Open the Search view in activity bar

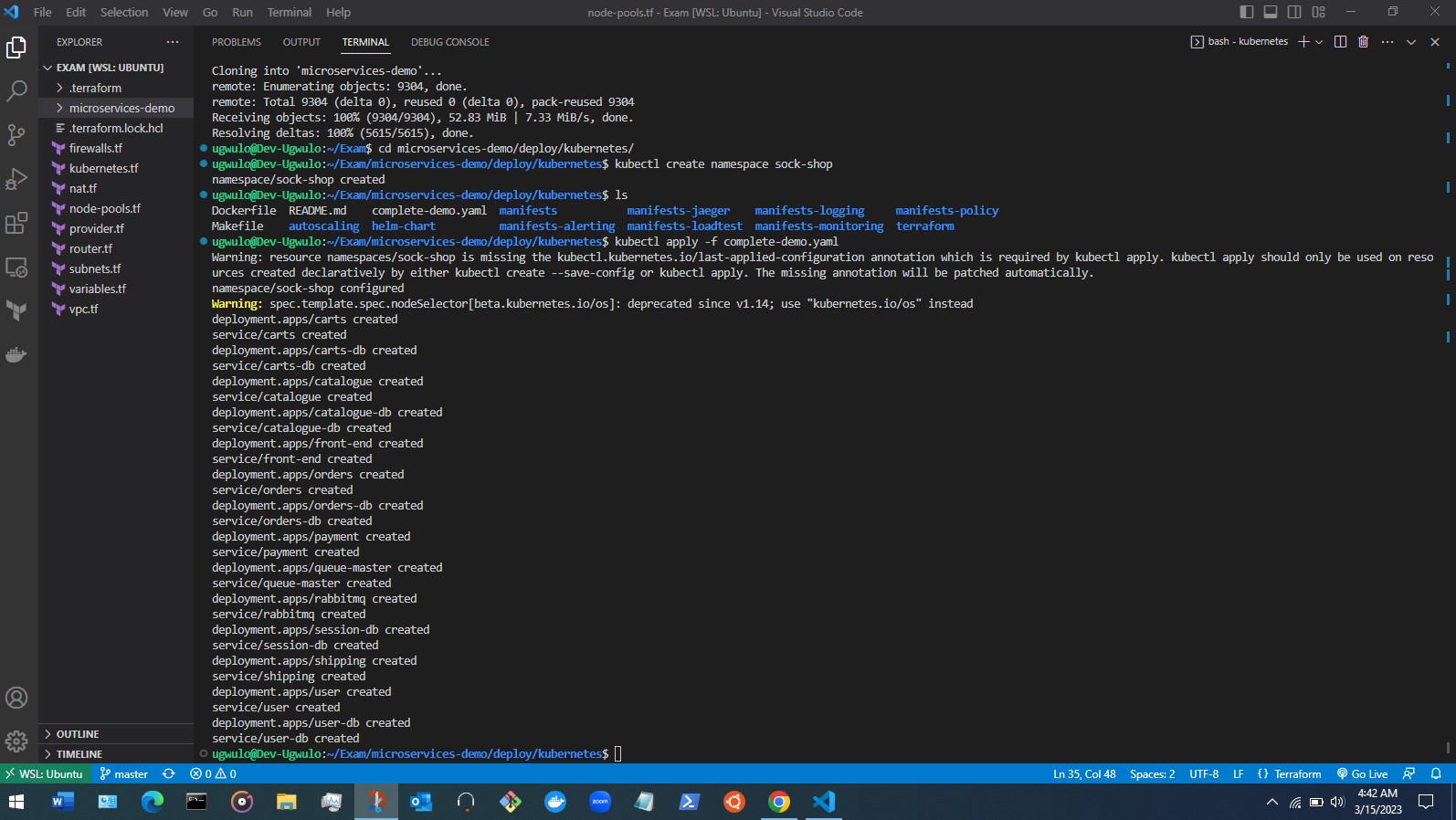(x=16, y=91)
